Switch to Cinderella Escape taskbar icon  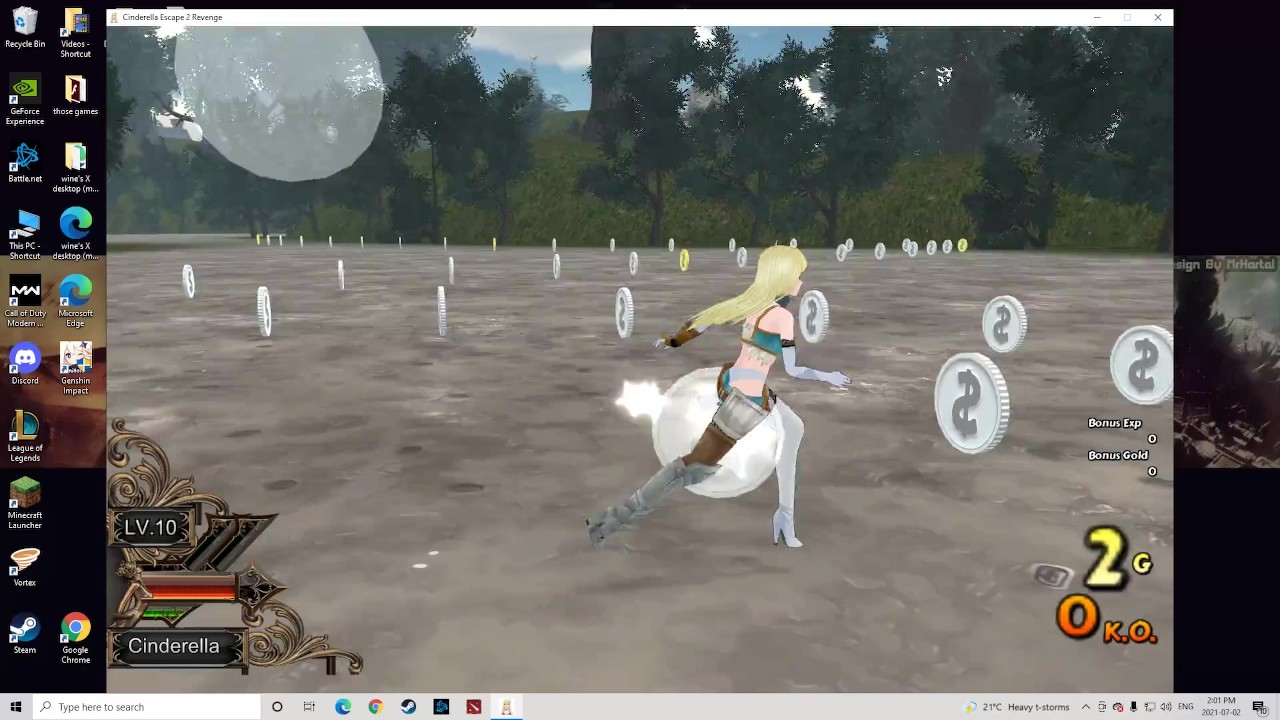506,707
